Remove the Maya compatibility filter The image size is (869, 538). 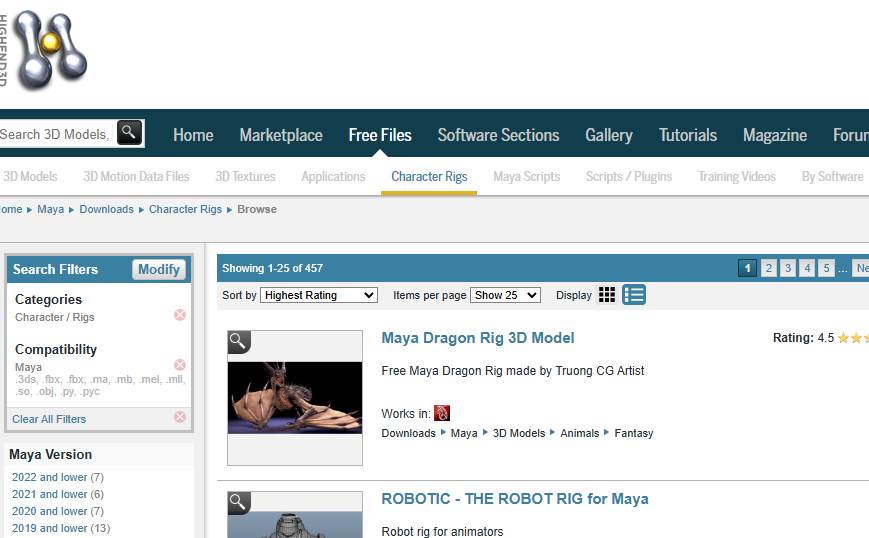(x=180, y=365)
